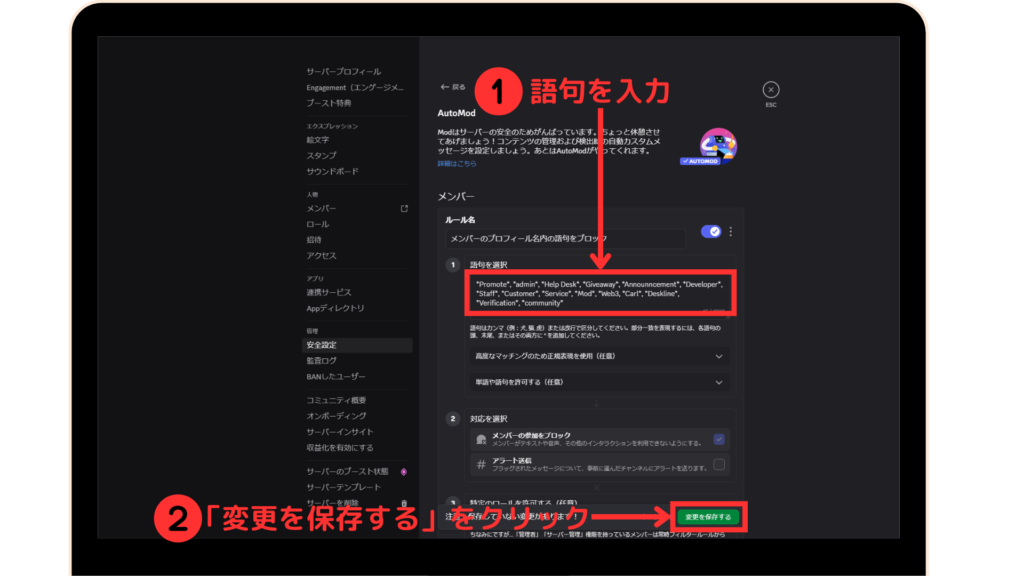The height and width of the screenshot is (576, 1024).
Task: Click the 語句を選択 step heading
Action: pyautogui.click(x=488, y=264)
